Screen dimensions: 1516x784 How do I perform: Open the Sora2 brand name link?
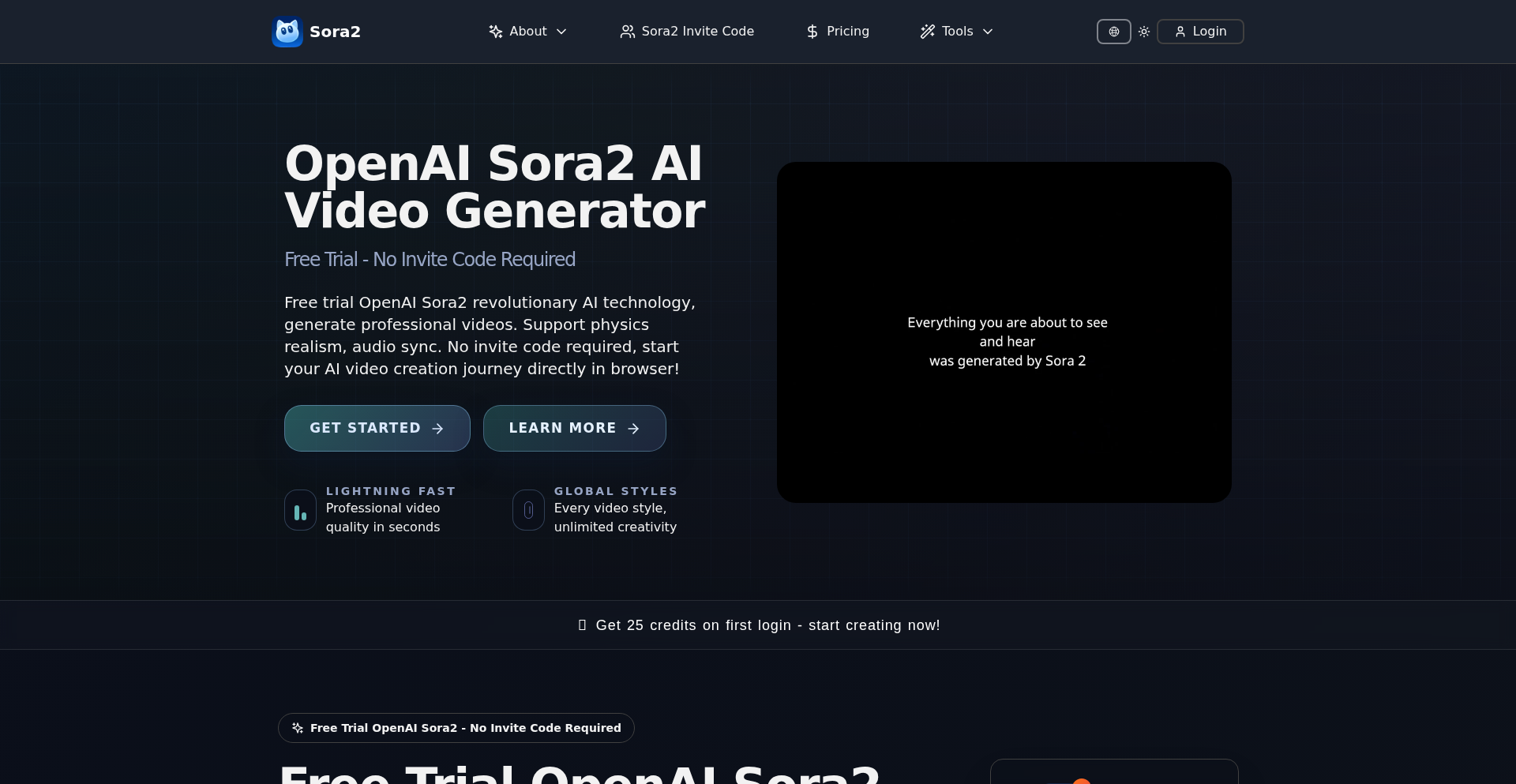pyautogui.click(x=335, y=32)
